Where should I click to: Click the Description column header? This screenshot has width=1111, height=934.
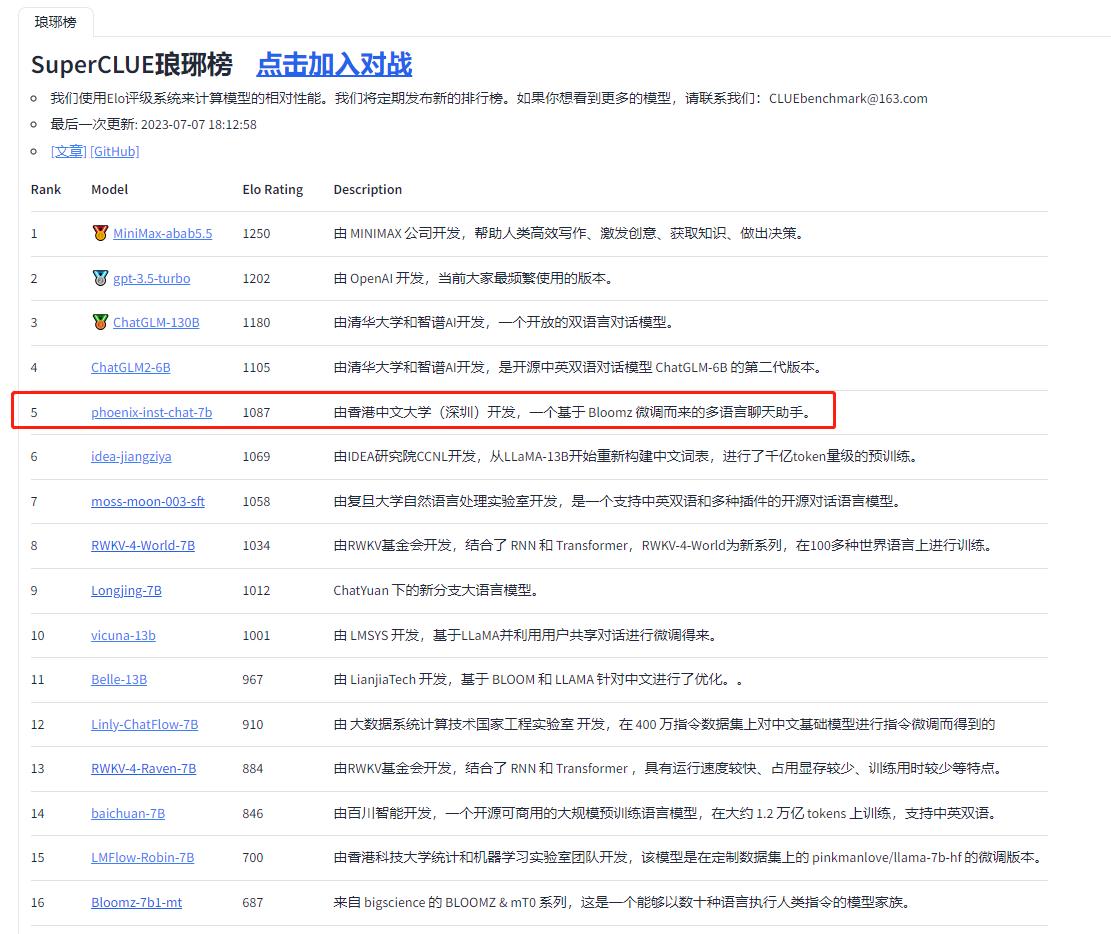[x=368, y=189]
